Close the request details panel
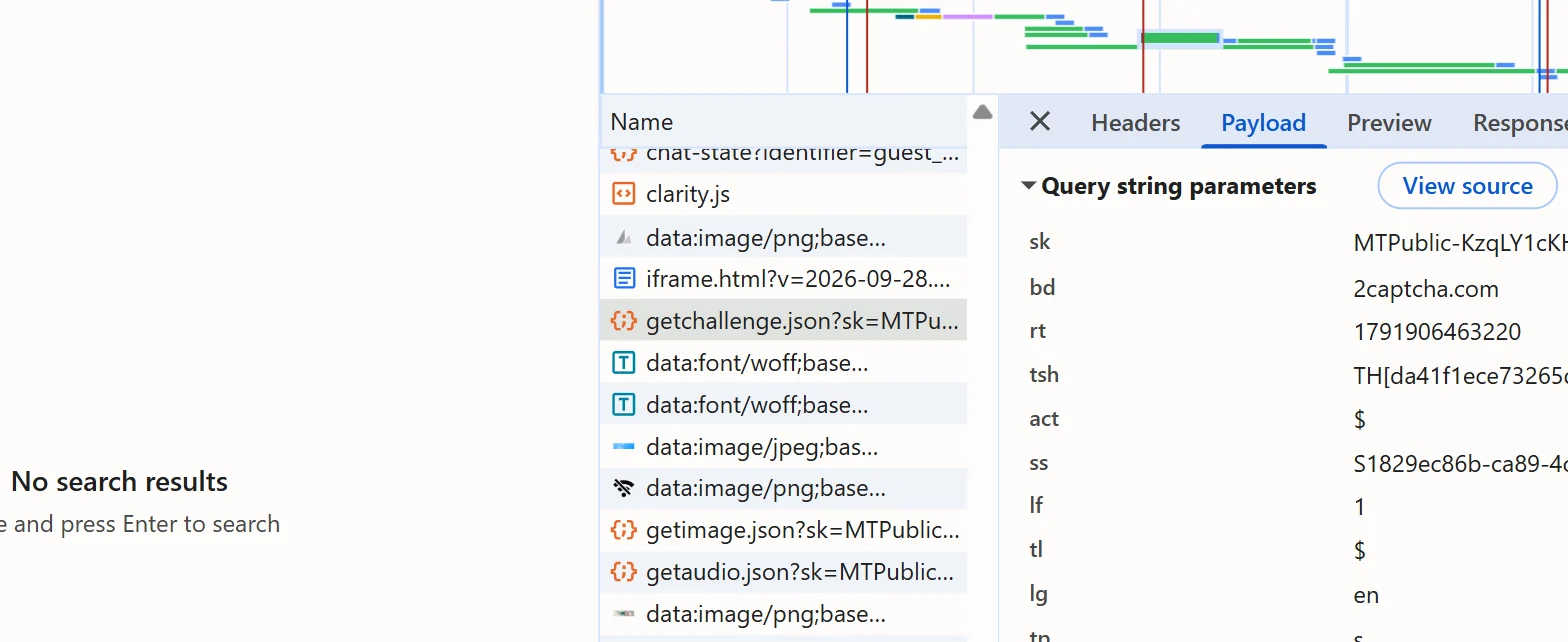 coord(1040,122)
